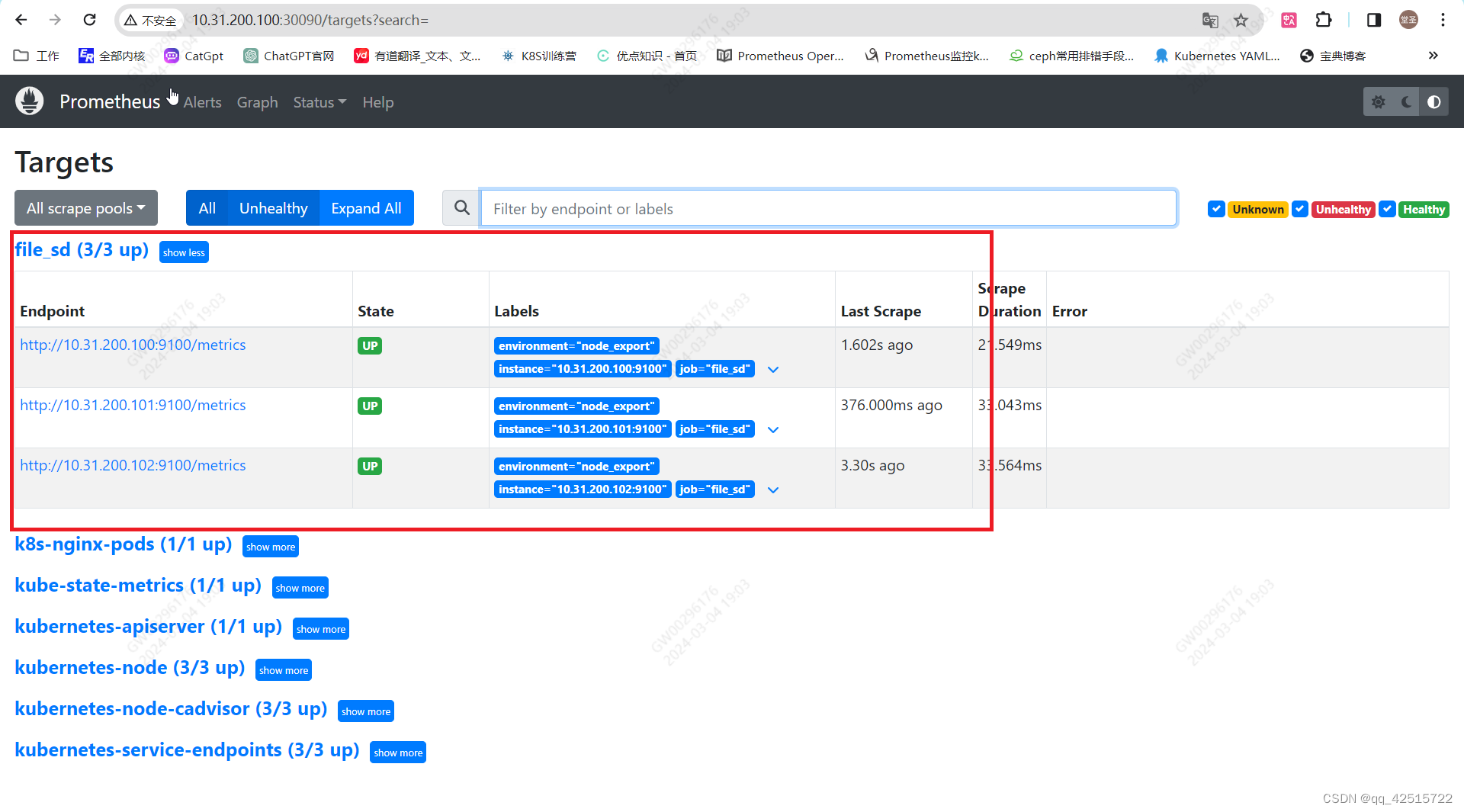Select the All targets filter

click(x=207, y=208)
